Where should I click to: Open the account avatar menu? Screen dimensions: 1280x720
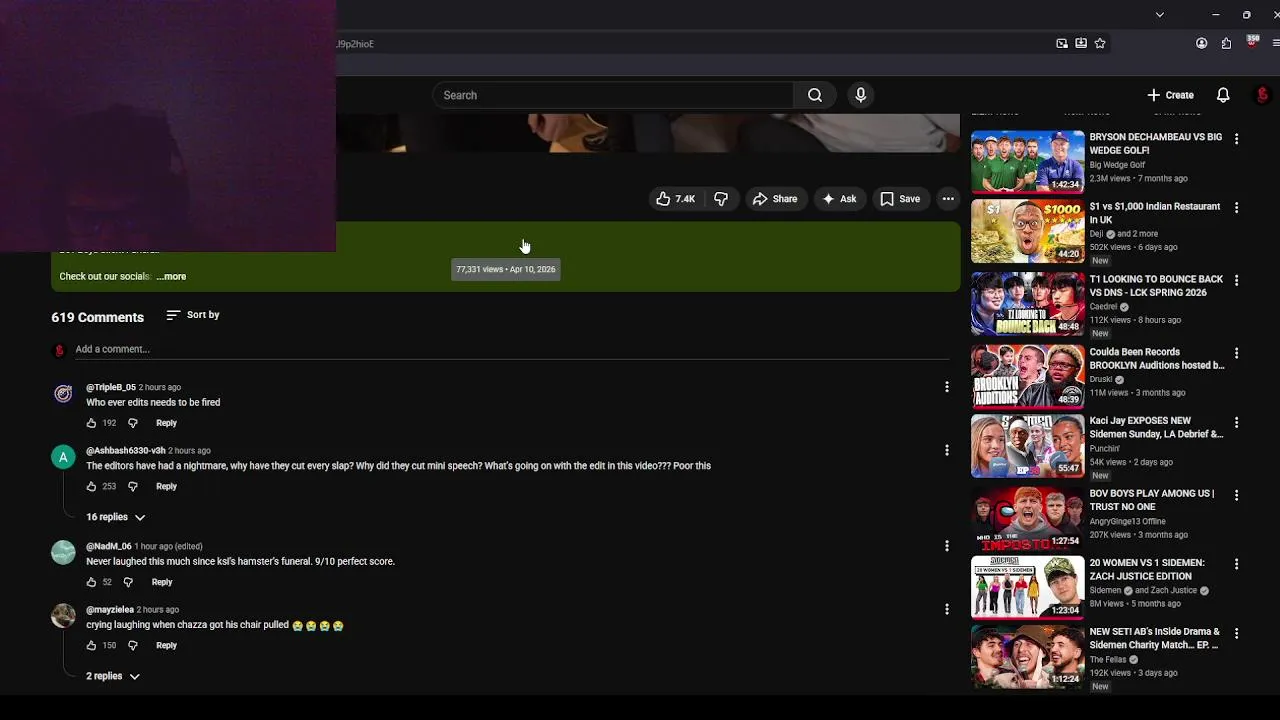click(1262, 95)
